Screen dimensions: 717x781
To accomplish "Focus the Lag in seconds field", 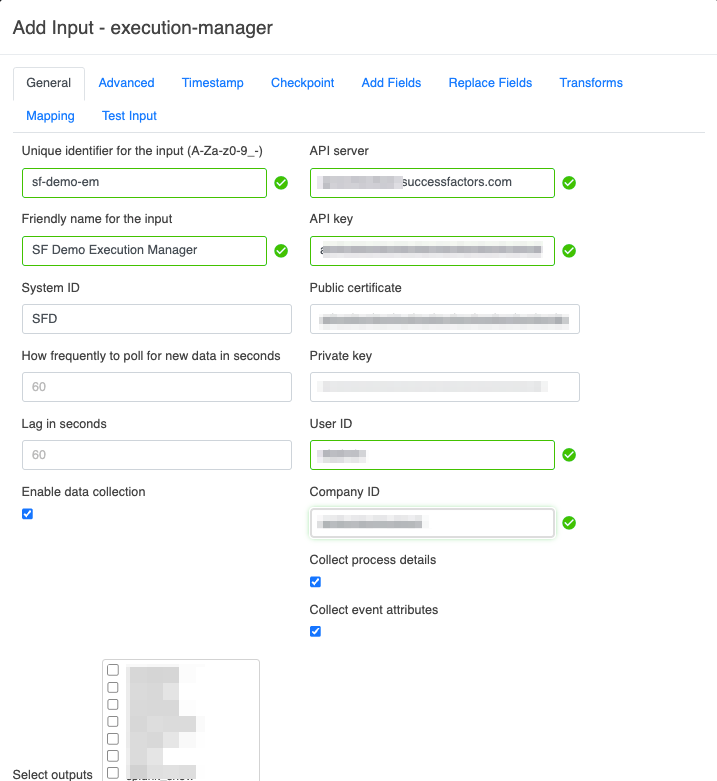I will pyautogui.click(x=156, y=455).
